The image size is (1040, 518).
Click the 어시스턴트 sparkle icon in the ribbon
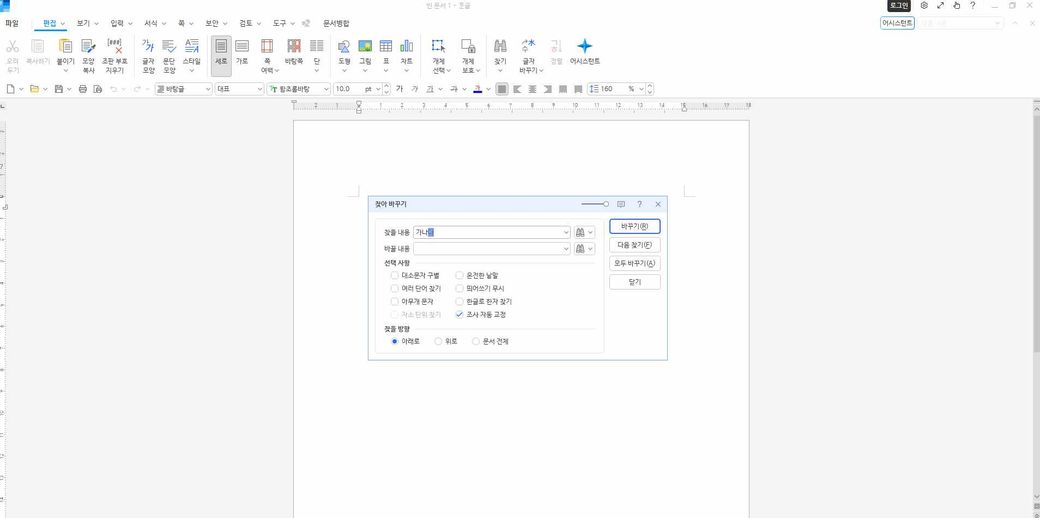click(585, 46)
